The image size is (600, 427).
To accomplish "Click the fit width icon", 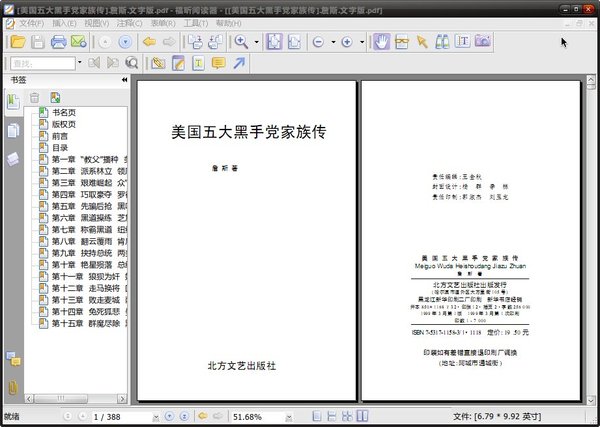I will [x=294, y=41].
